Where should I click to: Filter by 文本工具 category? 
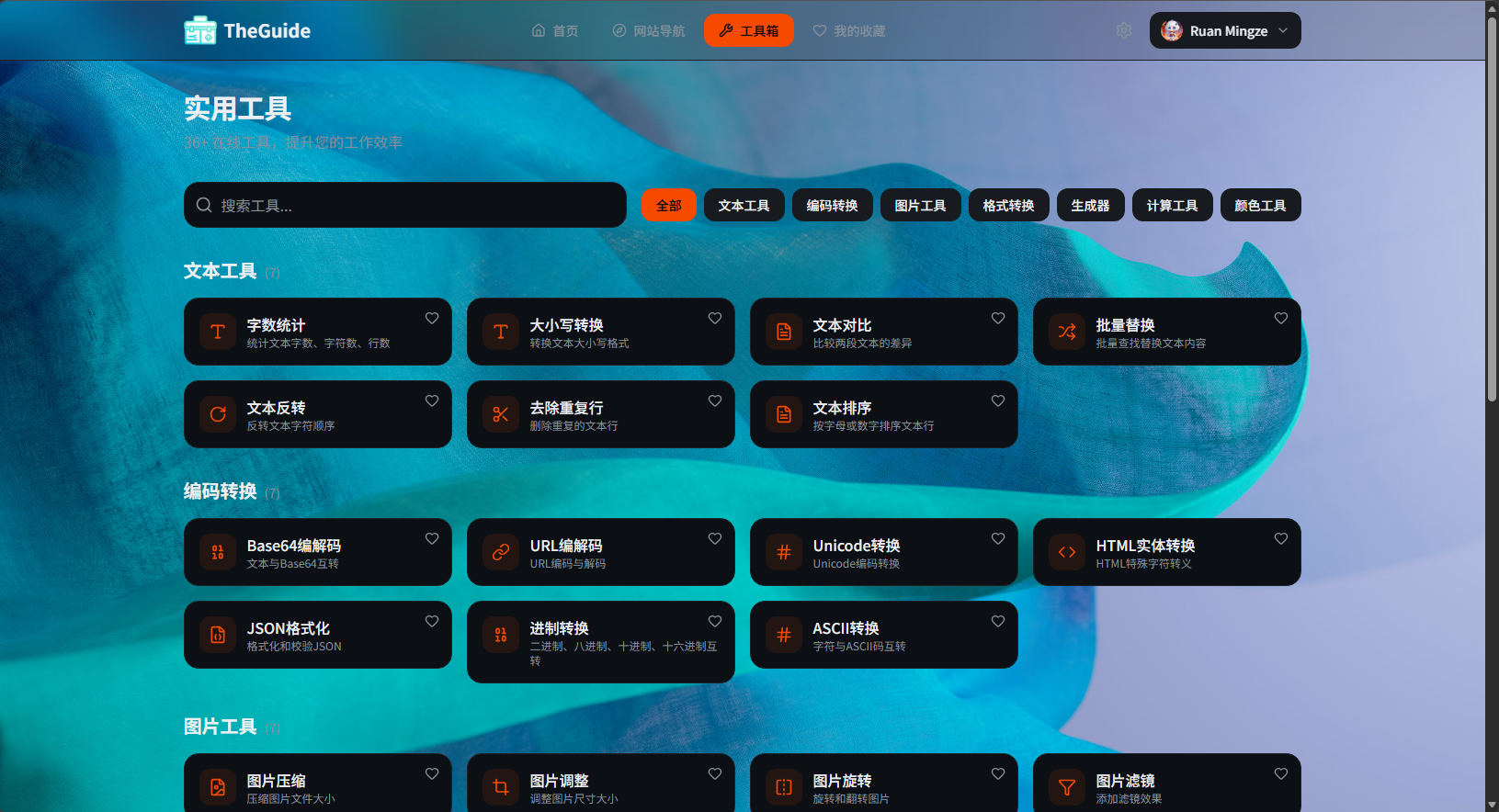[x=744, y=205]
